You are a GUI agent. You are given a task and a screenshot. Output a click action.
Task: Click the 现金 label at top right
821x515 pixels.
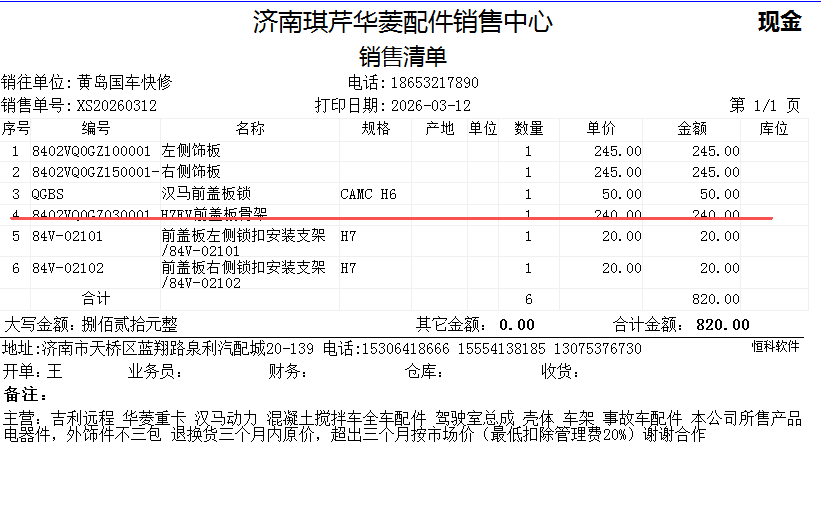tap(779, 22)
